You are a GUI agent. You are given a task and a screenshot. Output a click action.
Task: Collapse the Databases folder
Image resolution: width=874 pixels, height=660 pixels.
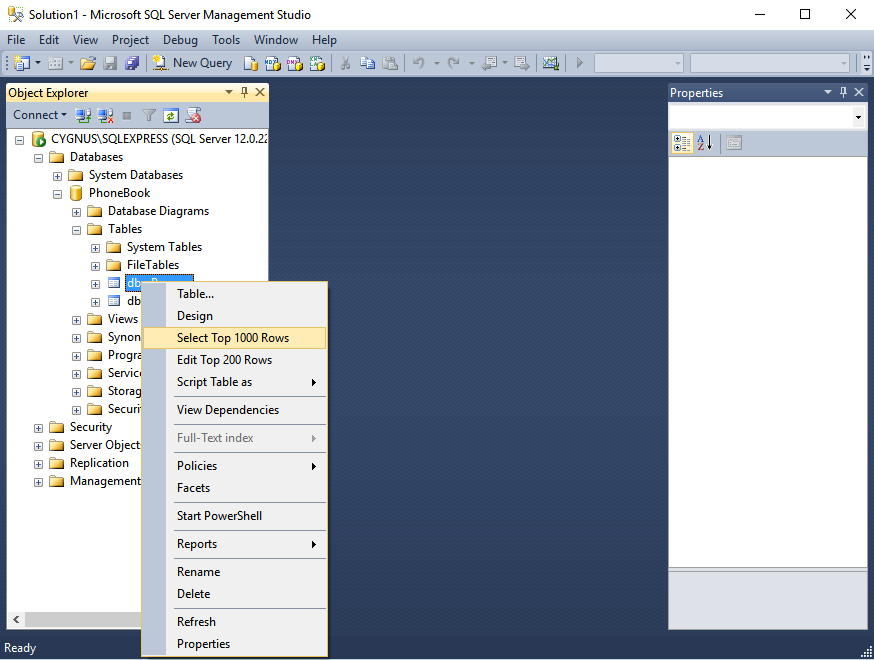pyautogui.click(x=38, y=158)
